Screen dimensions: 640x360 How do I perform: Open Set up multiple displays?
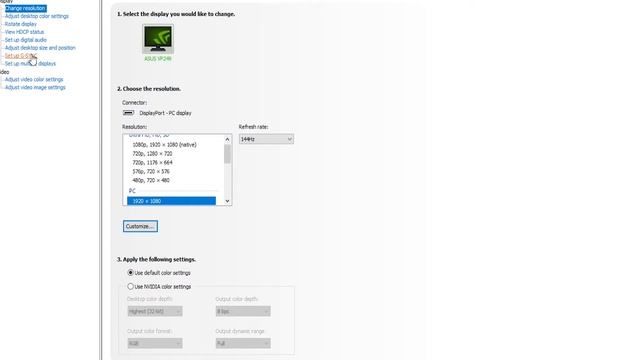click(x=30, y=64)
